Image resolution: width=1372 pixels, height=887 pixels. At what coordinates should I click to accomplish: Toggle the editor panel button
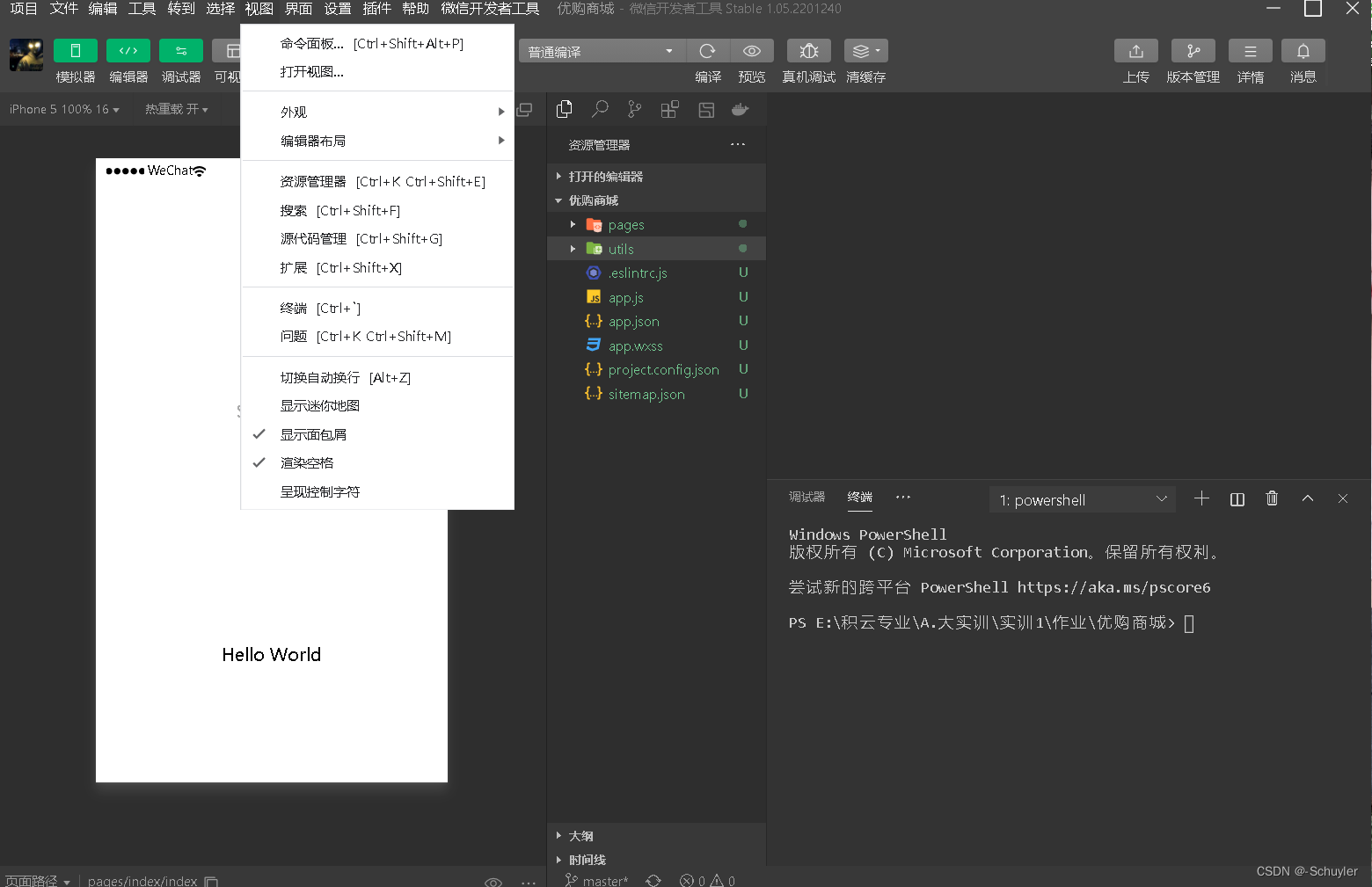pyautogui.click(x=128, y=51)
